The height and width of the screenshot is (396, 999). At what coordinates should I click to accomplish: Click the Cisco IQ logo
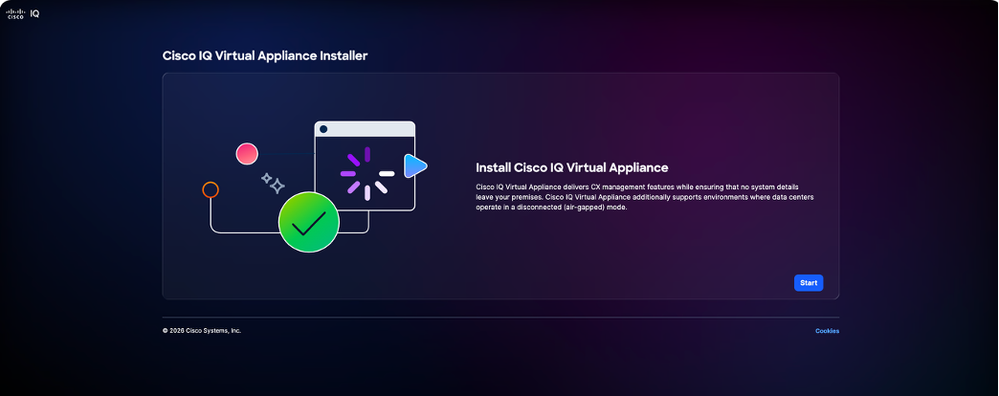[23, 13]
